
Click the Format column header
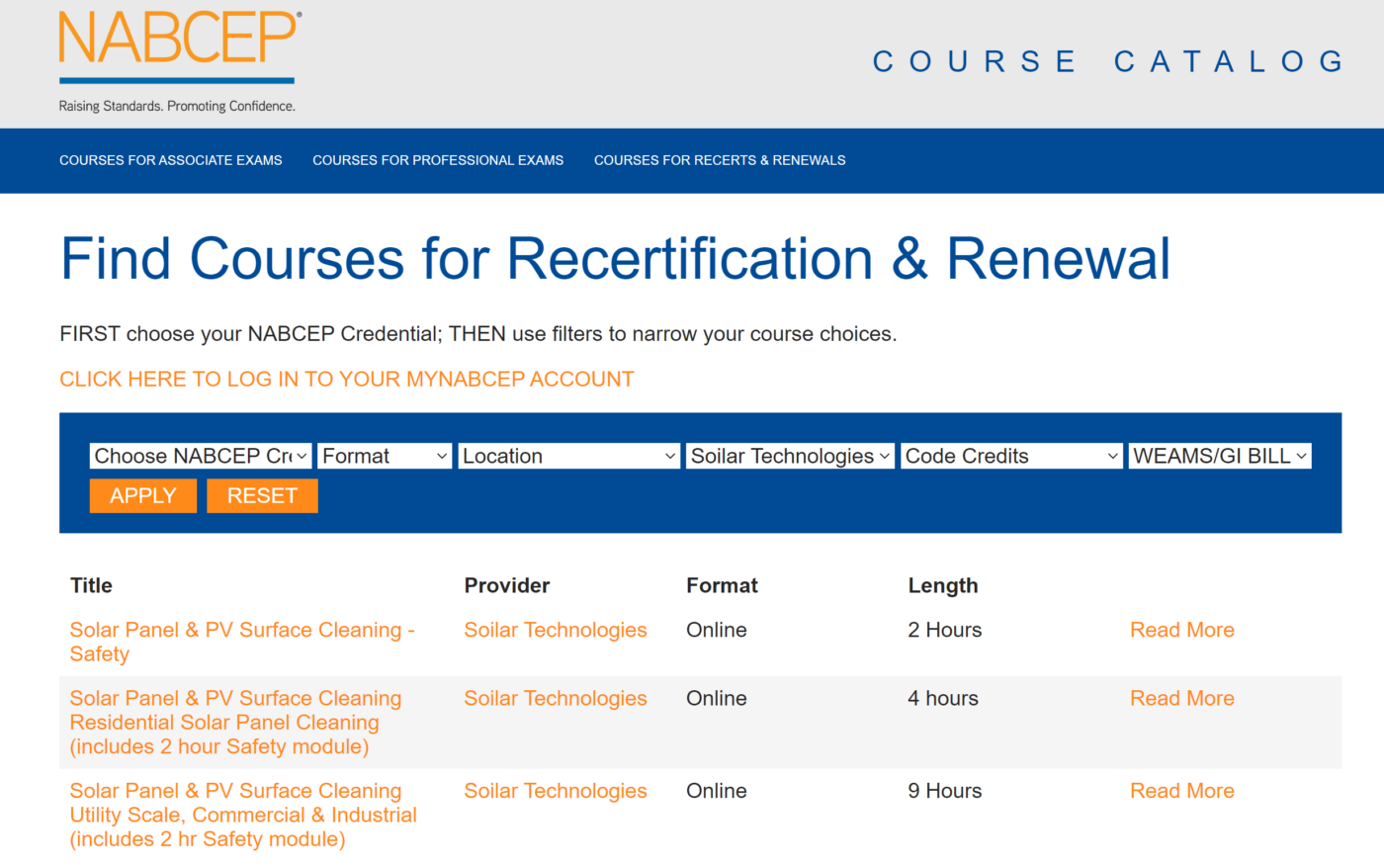point(722,585)
